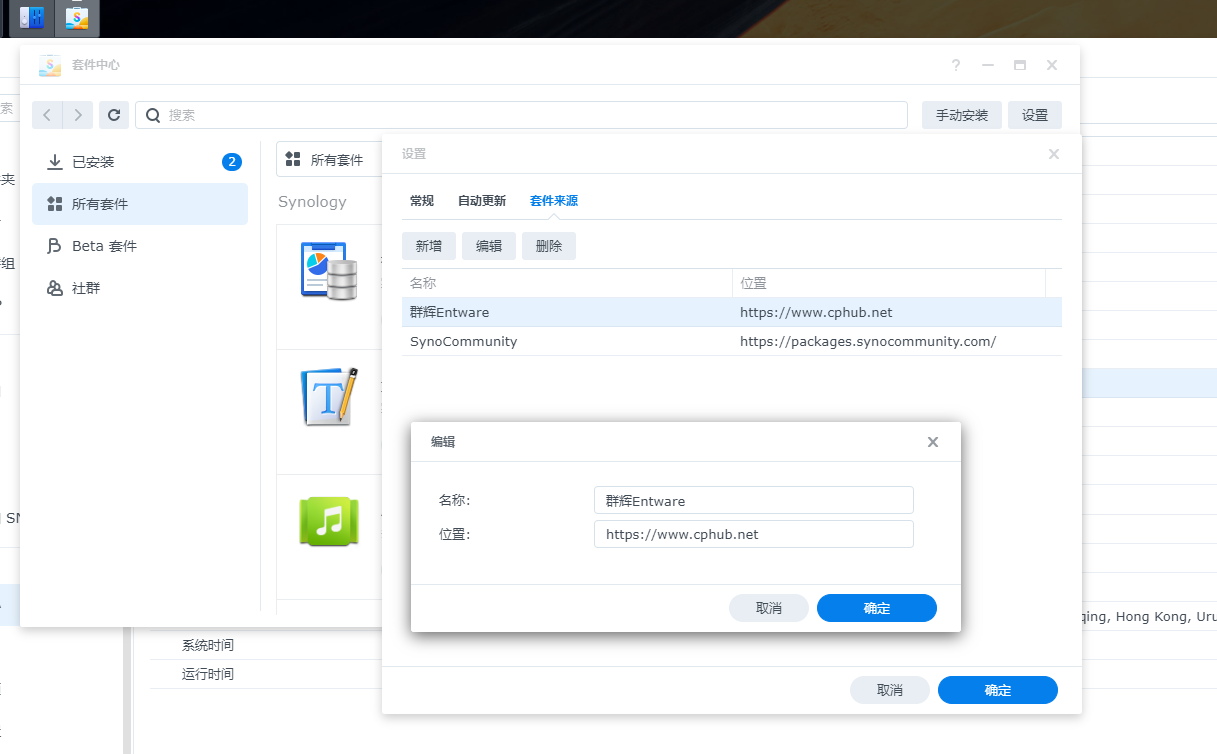Click 确定 in the 编辑 dialog

click(876, 608)
